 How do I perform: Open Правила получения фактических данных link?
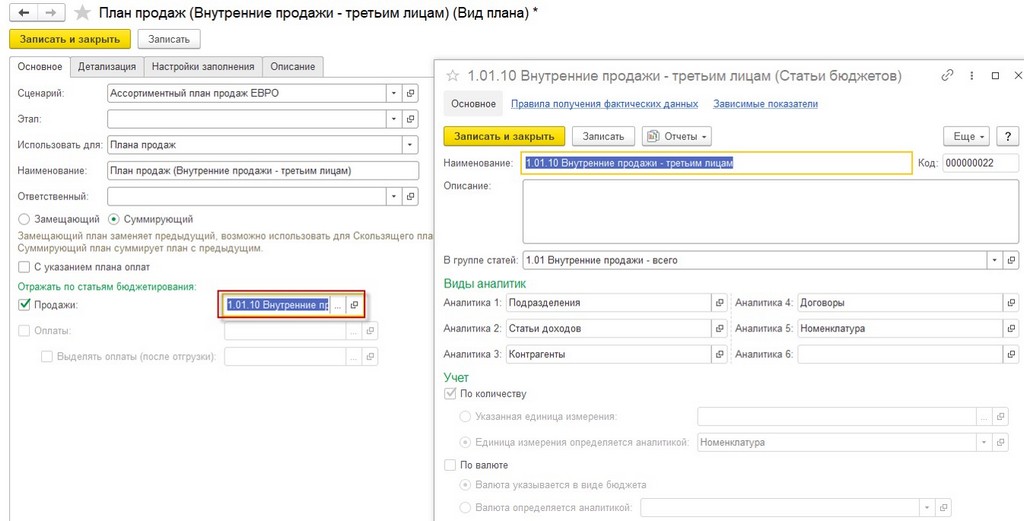coord(605,104)
